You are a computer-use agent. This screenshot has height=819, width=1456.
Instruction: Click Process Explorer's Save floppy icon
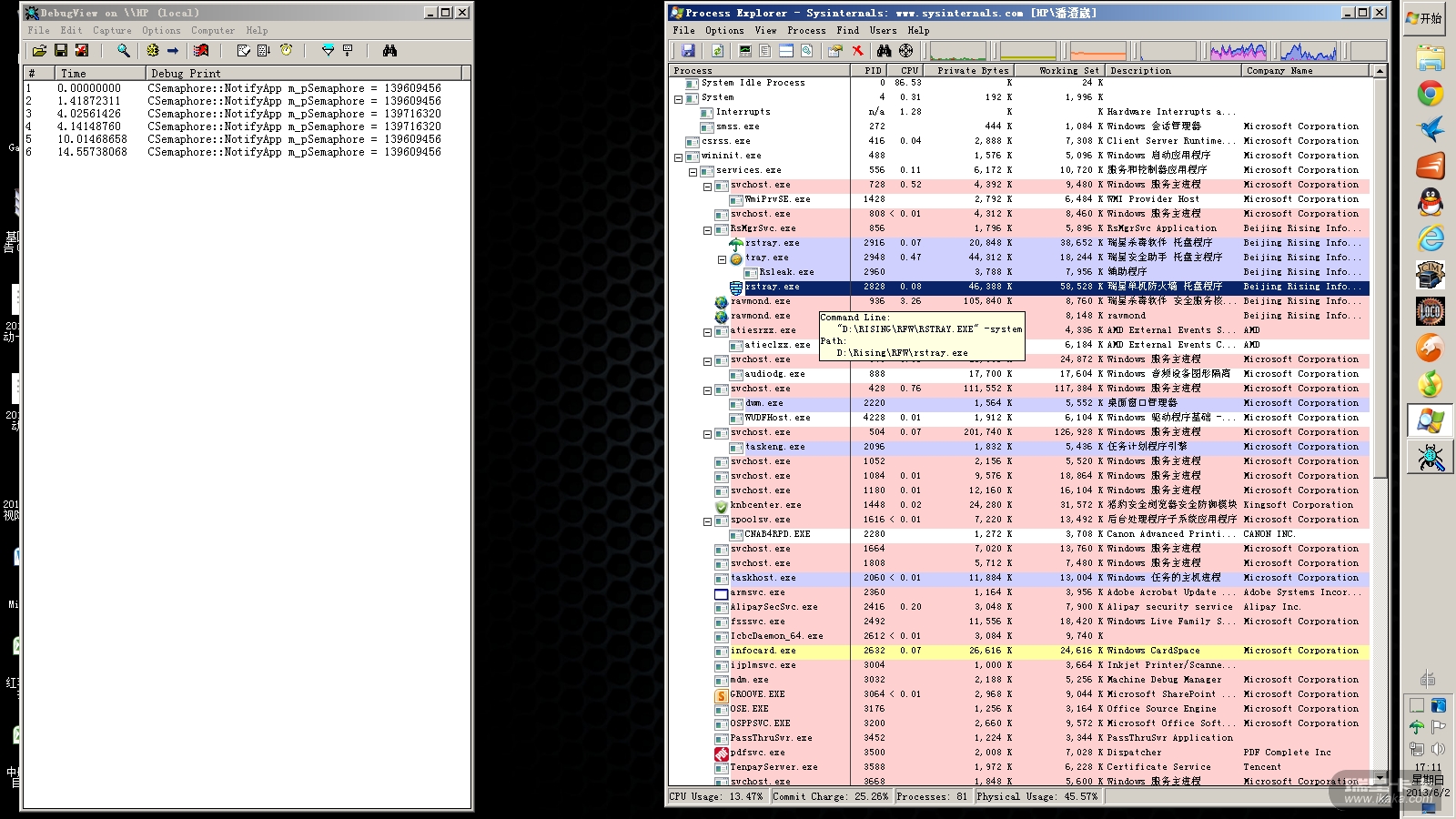[688, 51]
